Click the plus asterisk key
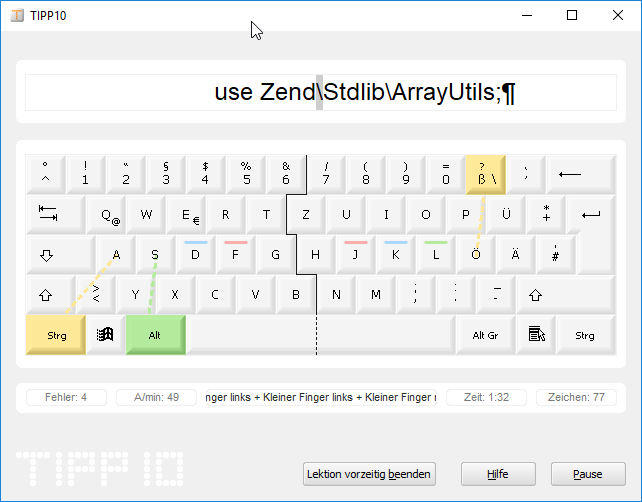 (546, 215)
